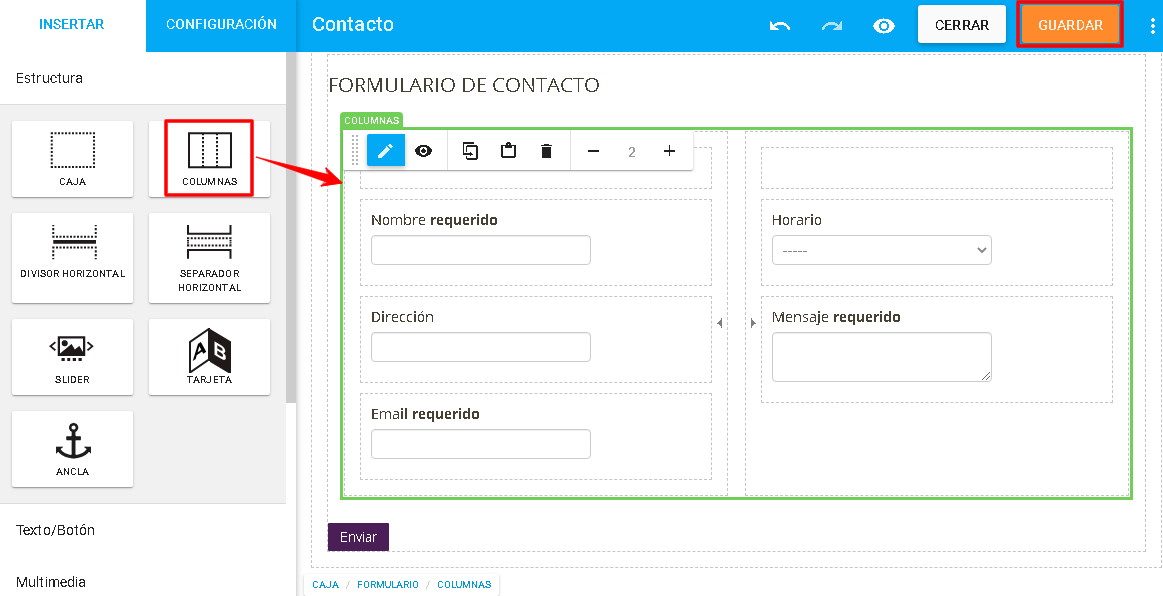
Task: Switch to the Configuración tab
Action: tap(221, 24)
